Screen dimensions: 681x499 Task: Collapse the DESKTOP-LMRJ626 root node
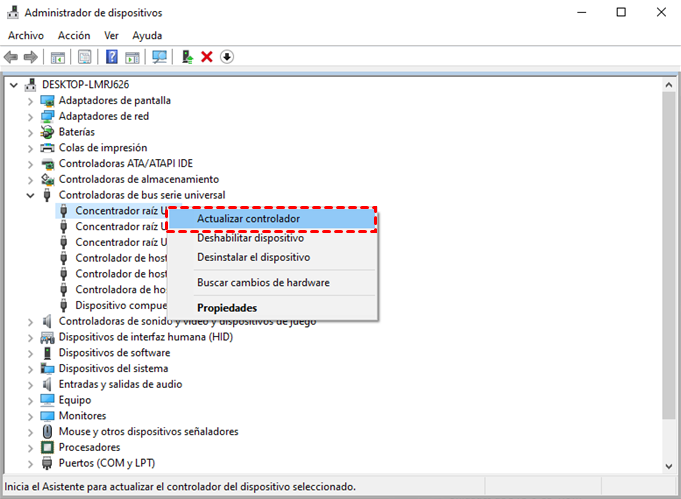pyautogui.click(x=13, y=85)
